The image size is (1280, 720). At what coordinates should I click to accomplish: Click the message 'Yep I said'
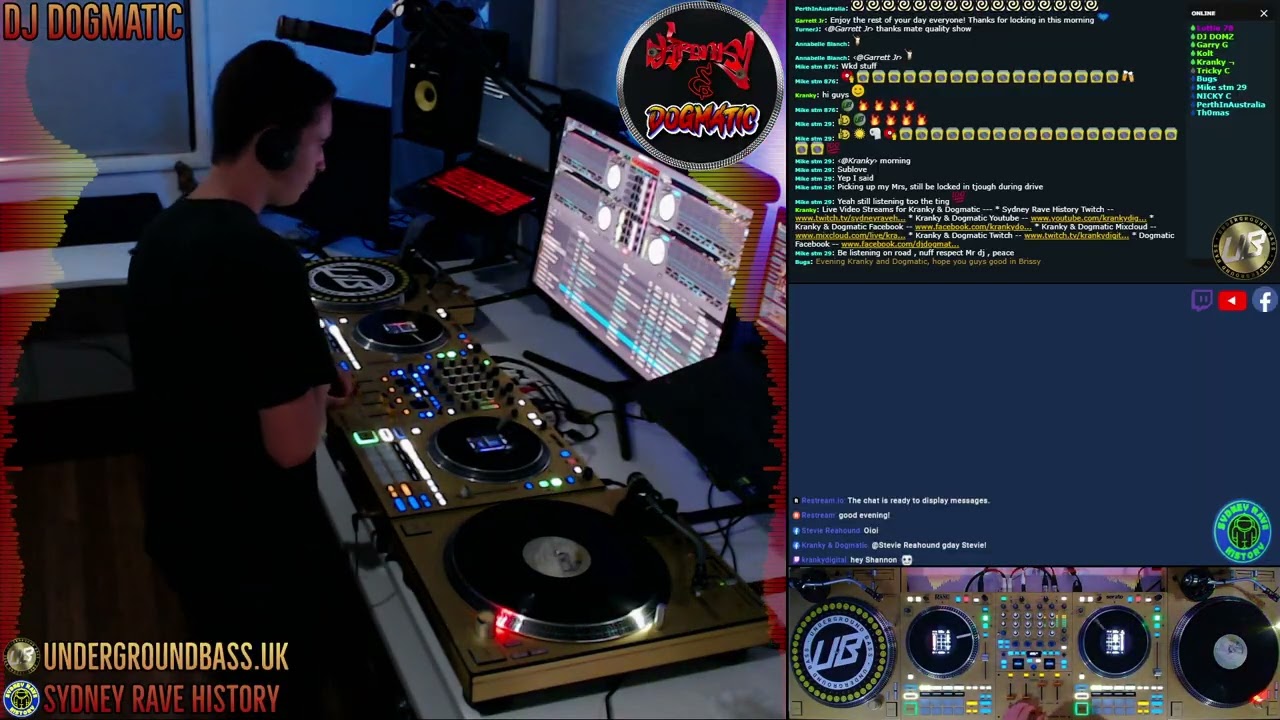point(855,178)
